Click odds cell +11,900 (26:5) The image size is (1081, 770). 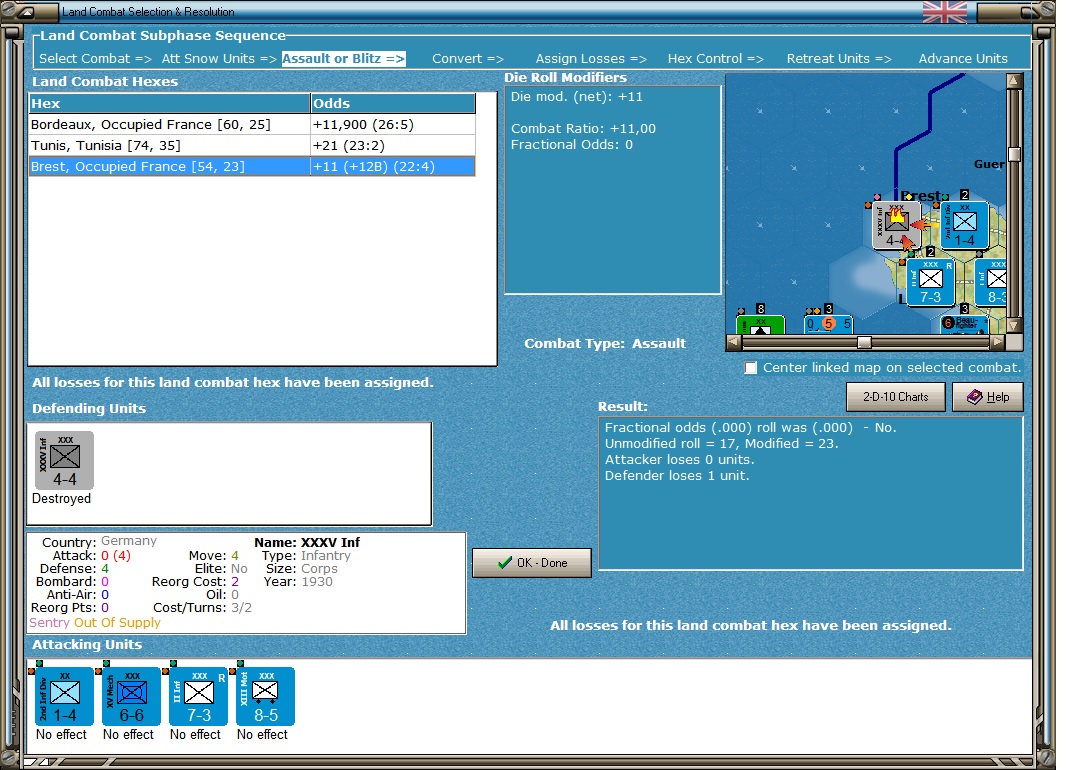click(x=393, y=124)
